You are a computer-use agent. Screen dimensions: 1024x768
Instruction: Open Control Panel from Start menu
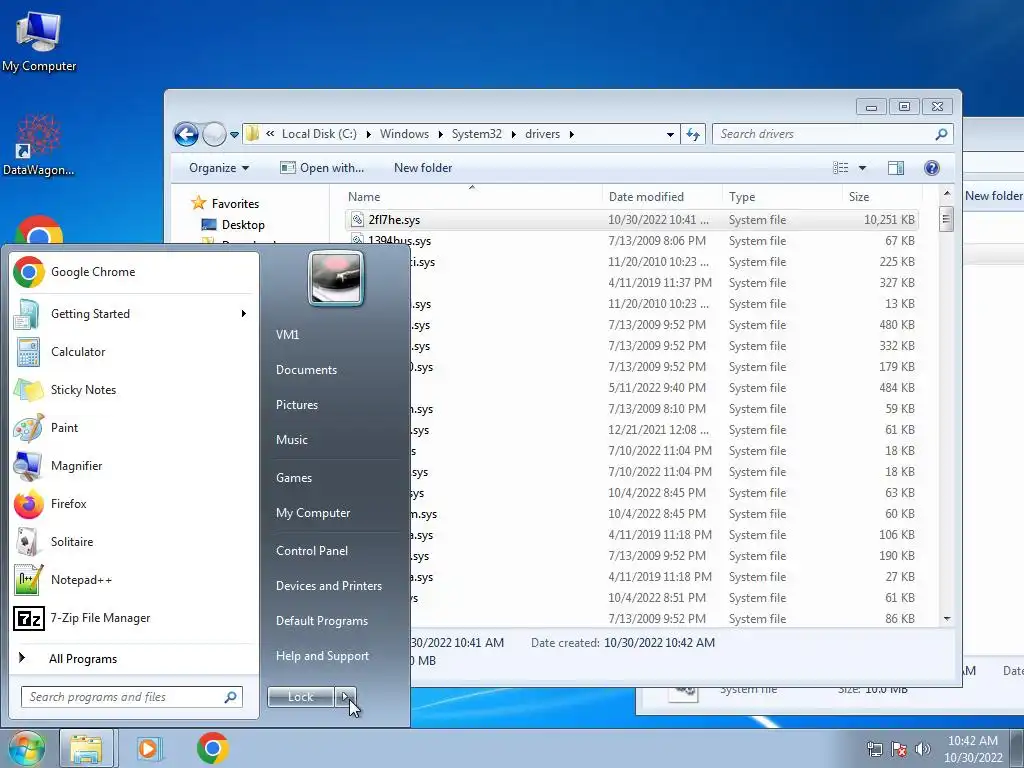tap(312, 551)
